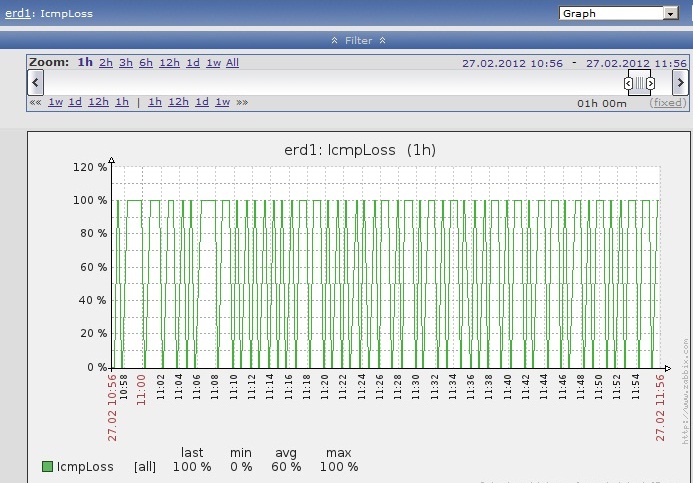Screen dimensions: 693x483
Task: Click the start date 27.02.2012 10:56
Action: tap(512, 62)
